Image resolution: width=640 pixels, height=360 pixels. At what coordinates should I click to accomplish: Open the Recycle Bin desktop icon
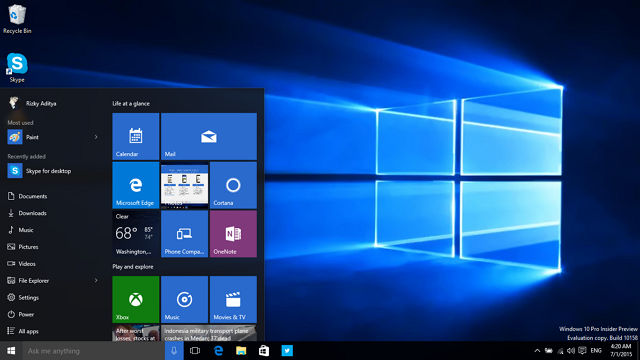click(17, 19)
